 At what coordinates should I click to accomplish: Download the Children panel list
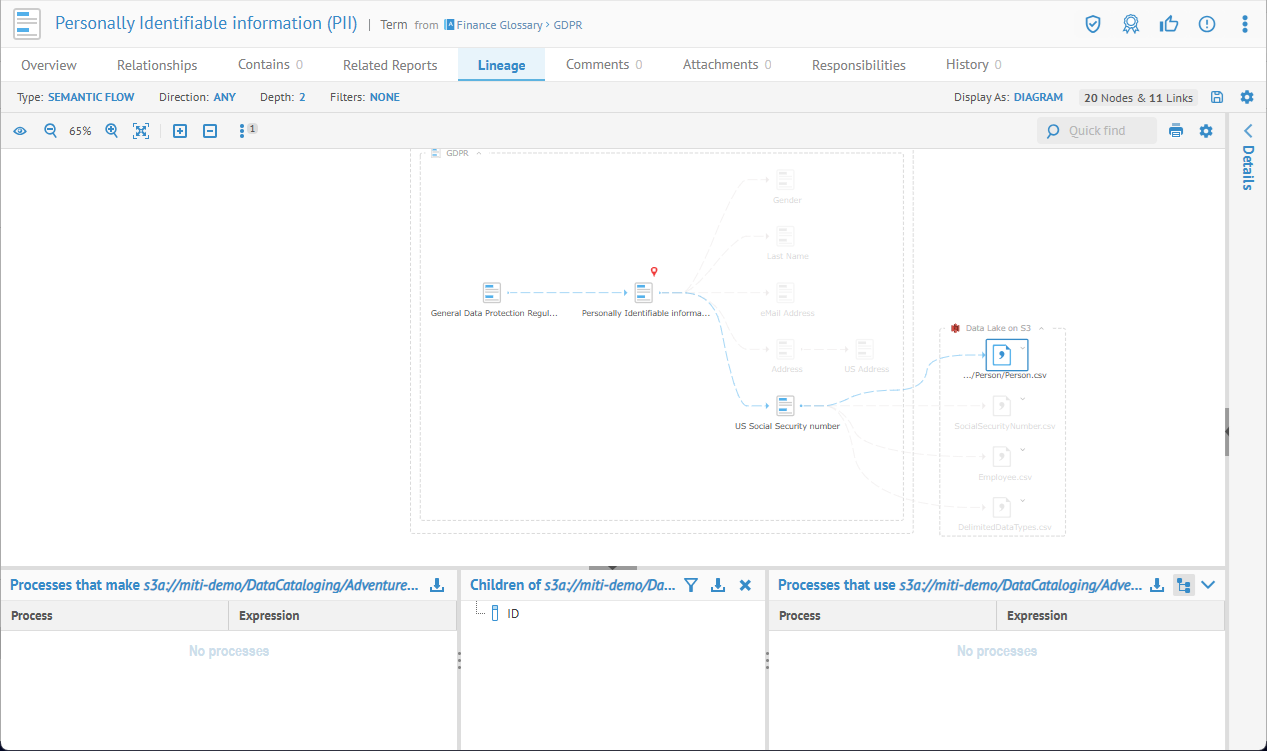717,585
